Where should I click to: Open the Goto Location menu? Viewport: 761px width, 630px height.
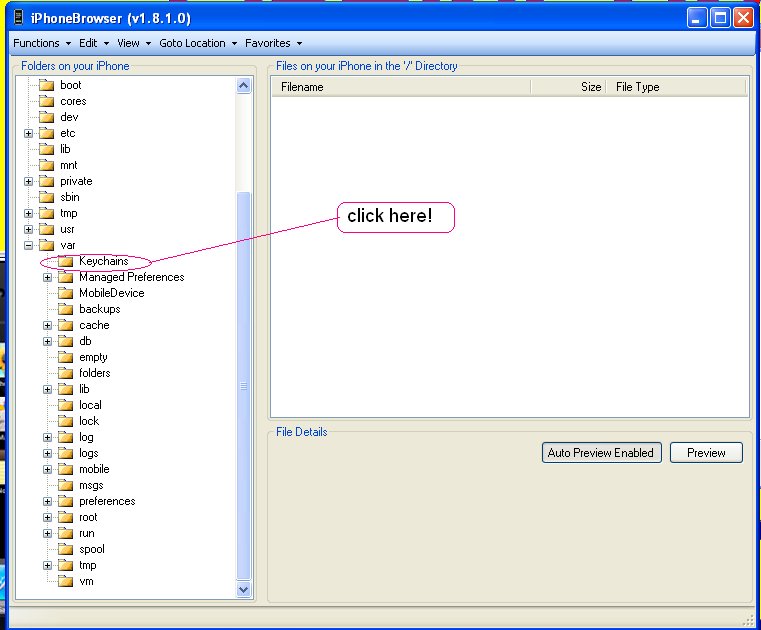coord(198,43)
